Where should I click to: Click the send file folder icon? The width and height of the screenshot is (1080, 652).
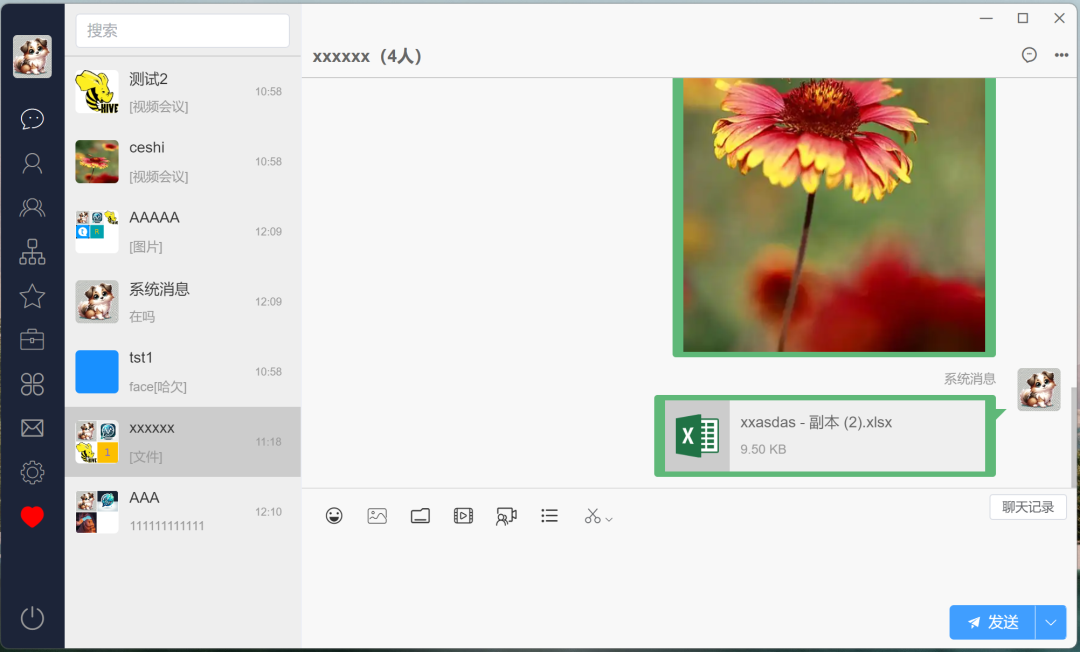pyautogui.click(x=420, y=516)
